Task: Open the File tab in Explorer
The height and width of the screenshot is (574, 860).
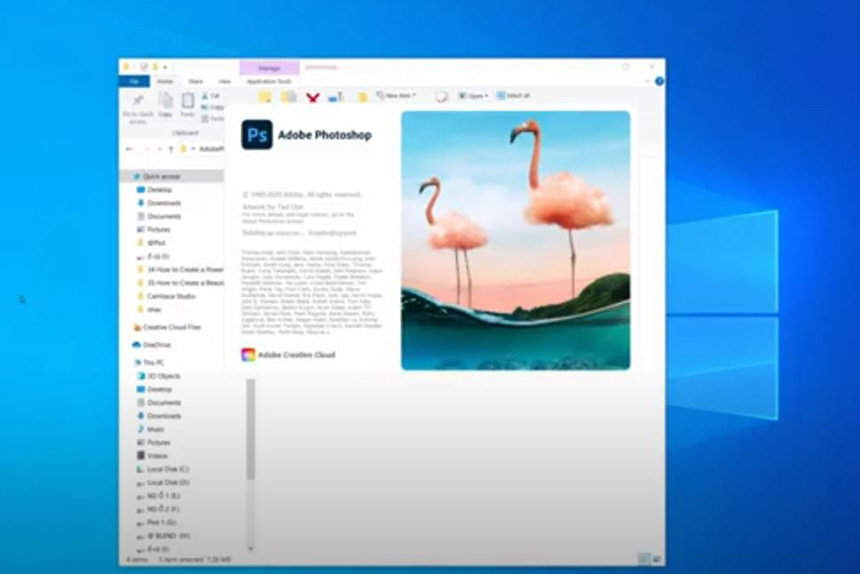Action: pos(134,81)
